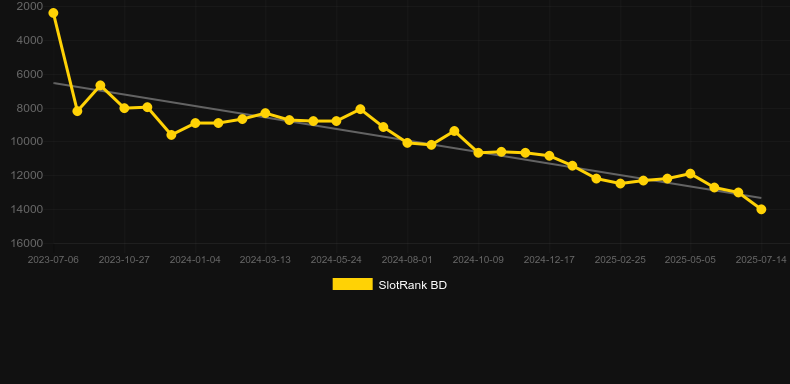
Task: Click the data point above 2024-05-24
Action: tap(336, 121)
